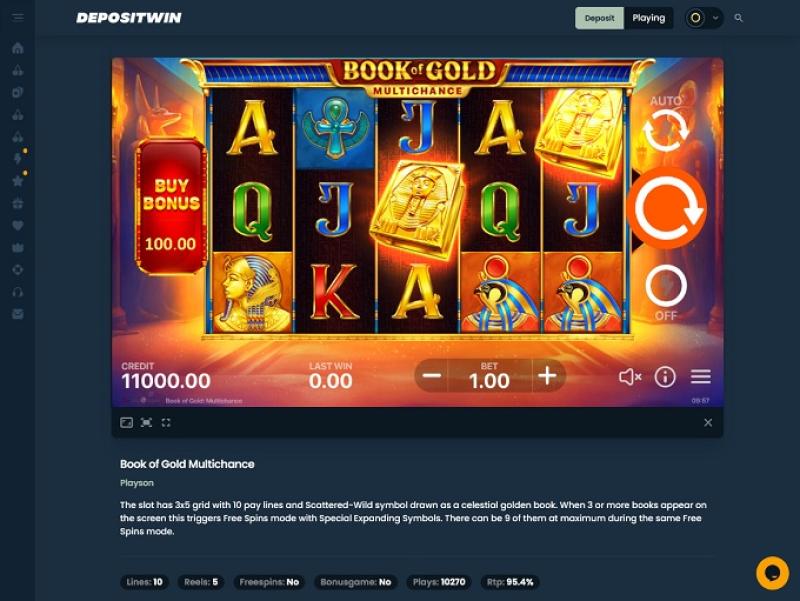Go to the home sidebar icon
800x601 pixels.
(18, 48)
